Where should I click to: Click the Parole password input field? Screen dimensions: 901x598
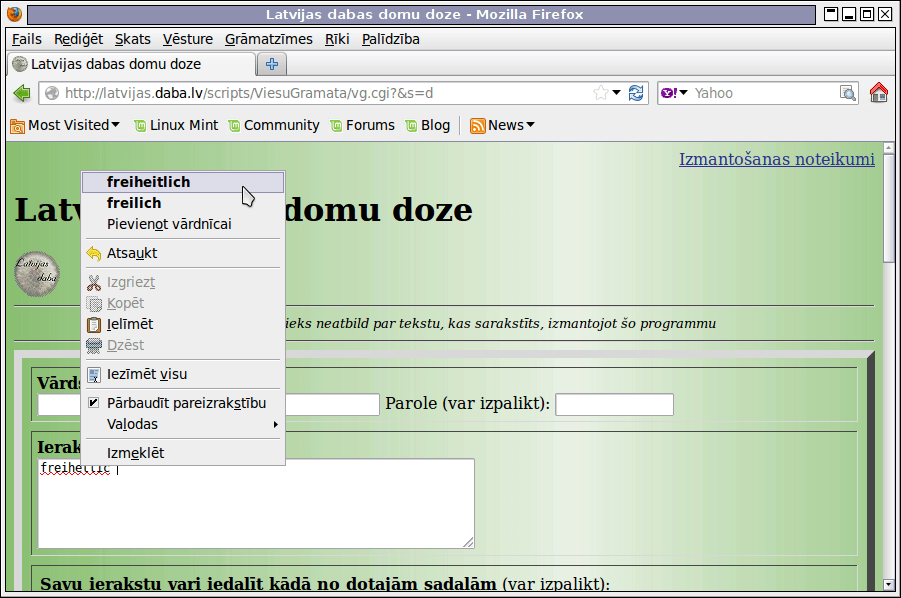pyautogui.click(x=614, y=404)
